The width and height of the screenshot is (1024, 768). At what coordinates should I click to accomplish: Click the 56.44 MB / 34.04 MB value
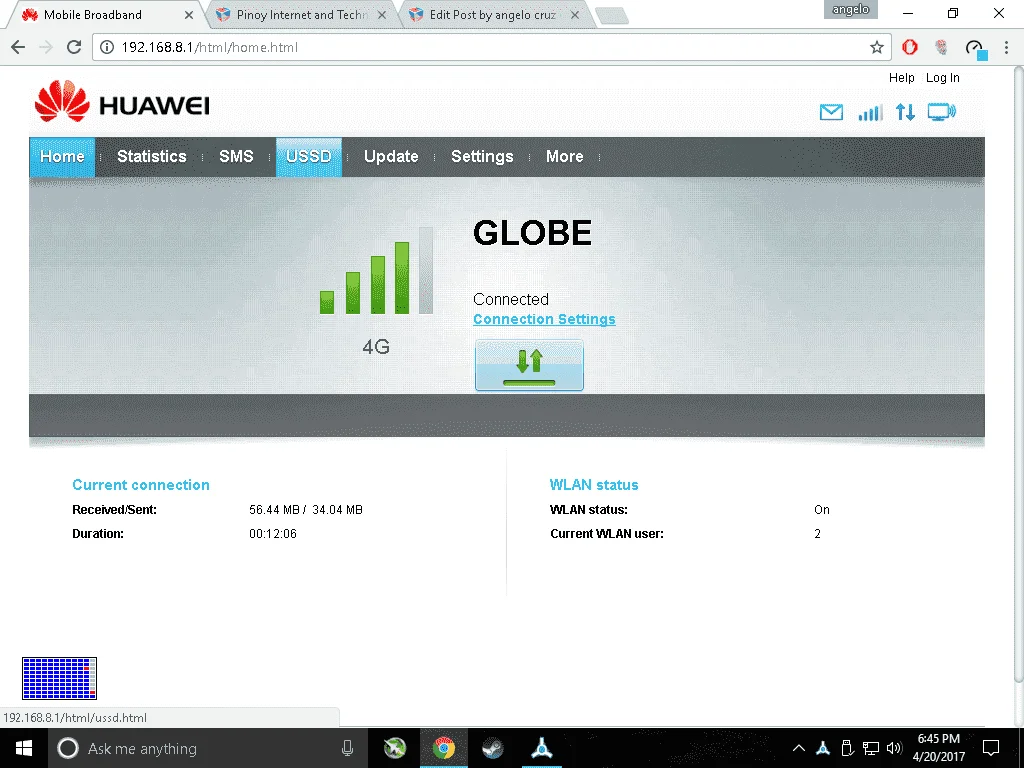[306, 509]
